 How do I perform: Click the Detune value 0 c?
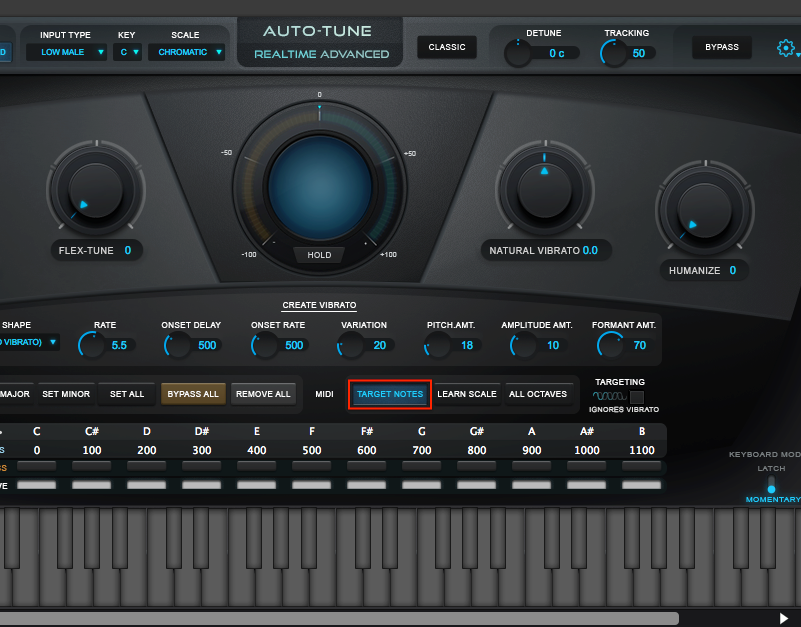pos(556,53)
